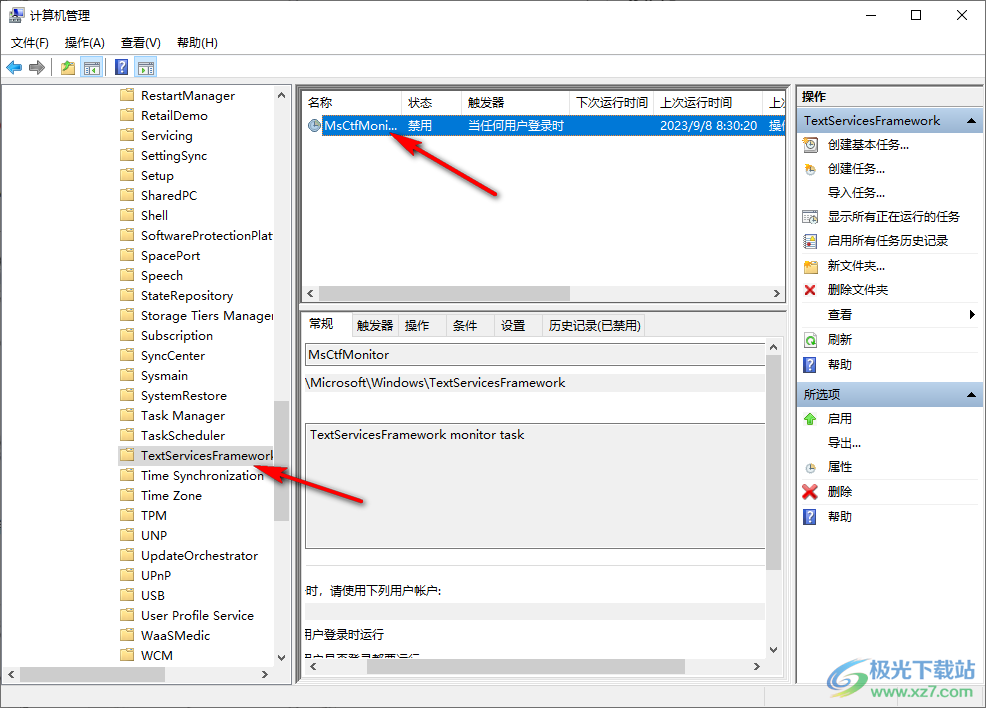Sort by the 状态 column header
This screenshot has height=708, width=986.
click(431, 102)
